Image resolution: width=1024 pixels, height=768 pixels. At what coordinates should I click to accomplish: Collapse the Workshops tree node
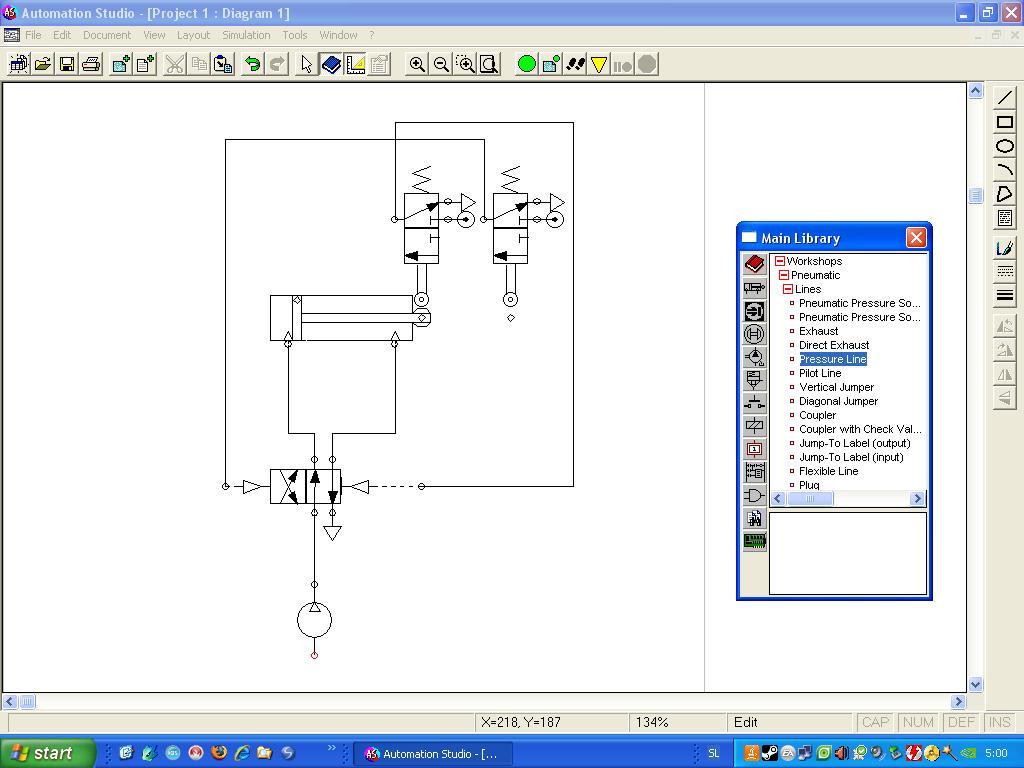pos(780,261)
